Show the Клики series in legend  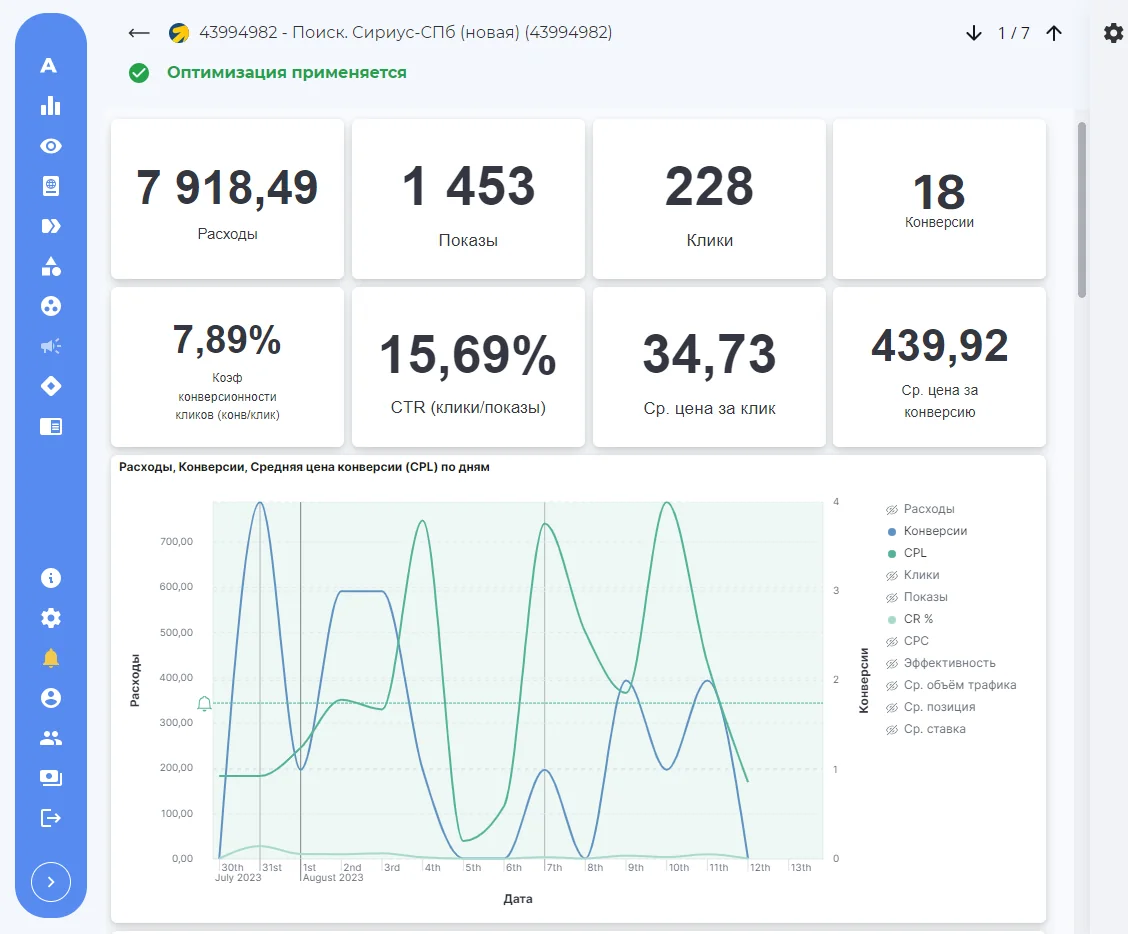[x=912, y=575]
